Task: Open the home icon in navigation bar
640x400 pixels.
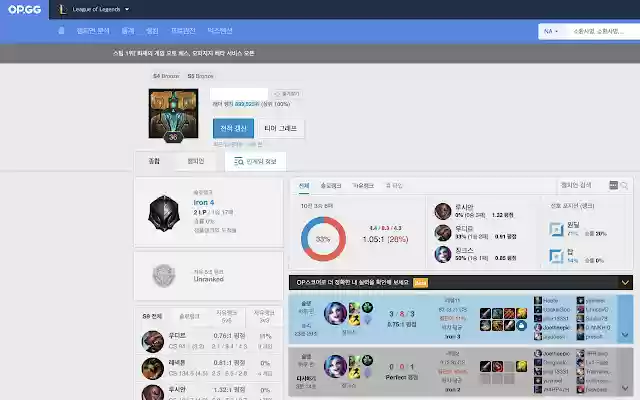Action: pos(61,31)
